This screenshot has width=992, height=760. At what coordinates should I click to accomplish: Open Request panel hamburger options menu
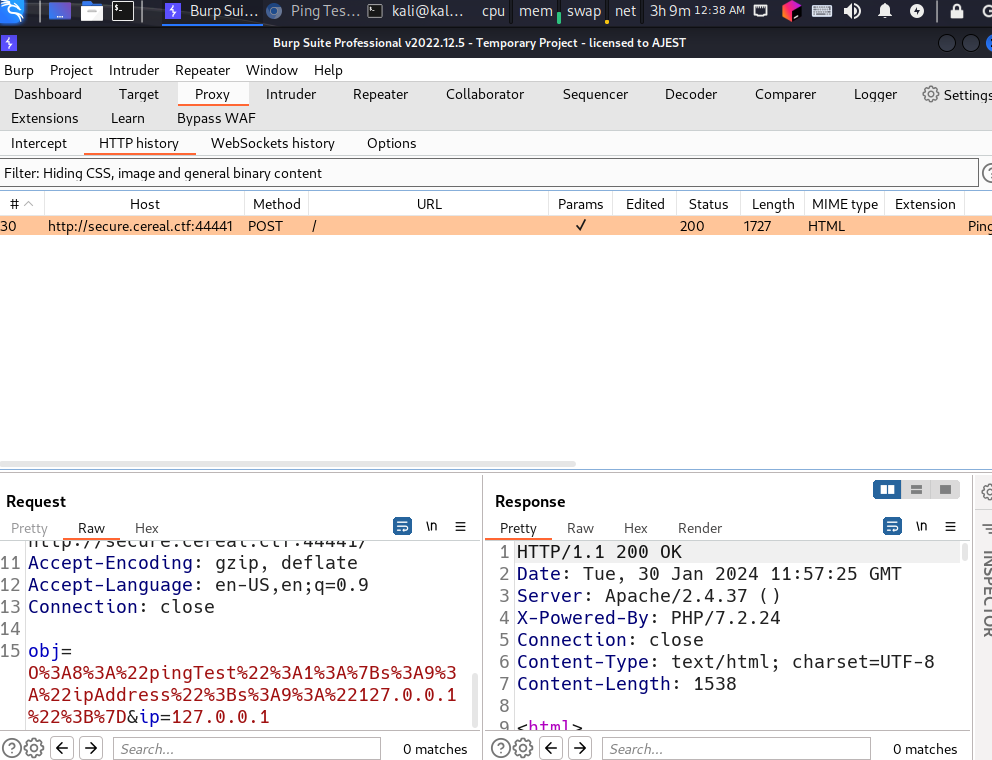pos(460,526)
